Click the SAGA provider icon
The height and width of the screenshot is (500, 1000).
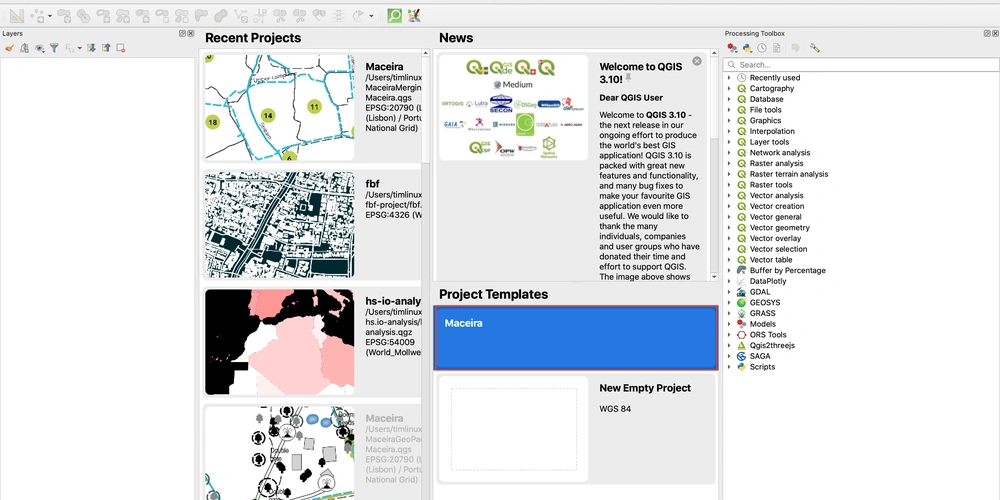tap(741, 357)
